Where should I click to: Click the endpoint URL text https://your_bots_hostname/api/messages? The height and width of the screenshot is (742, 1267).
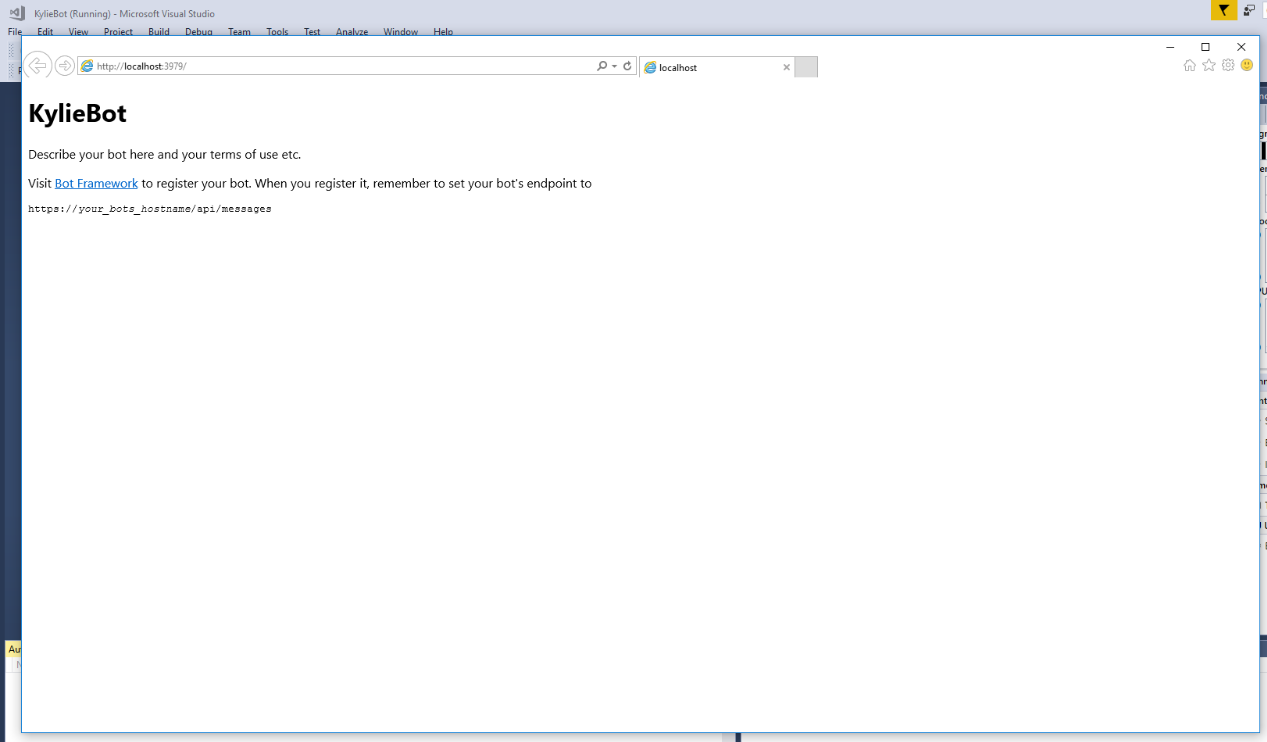(150, 209)
